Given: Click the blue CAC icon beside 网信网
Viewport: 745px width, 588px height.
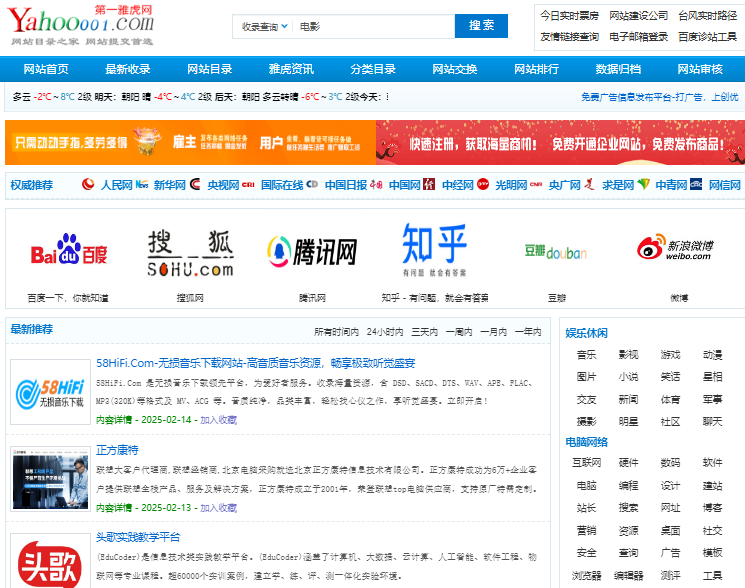Looking at the screenshot, I should pos(696,184).
